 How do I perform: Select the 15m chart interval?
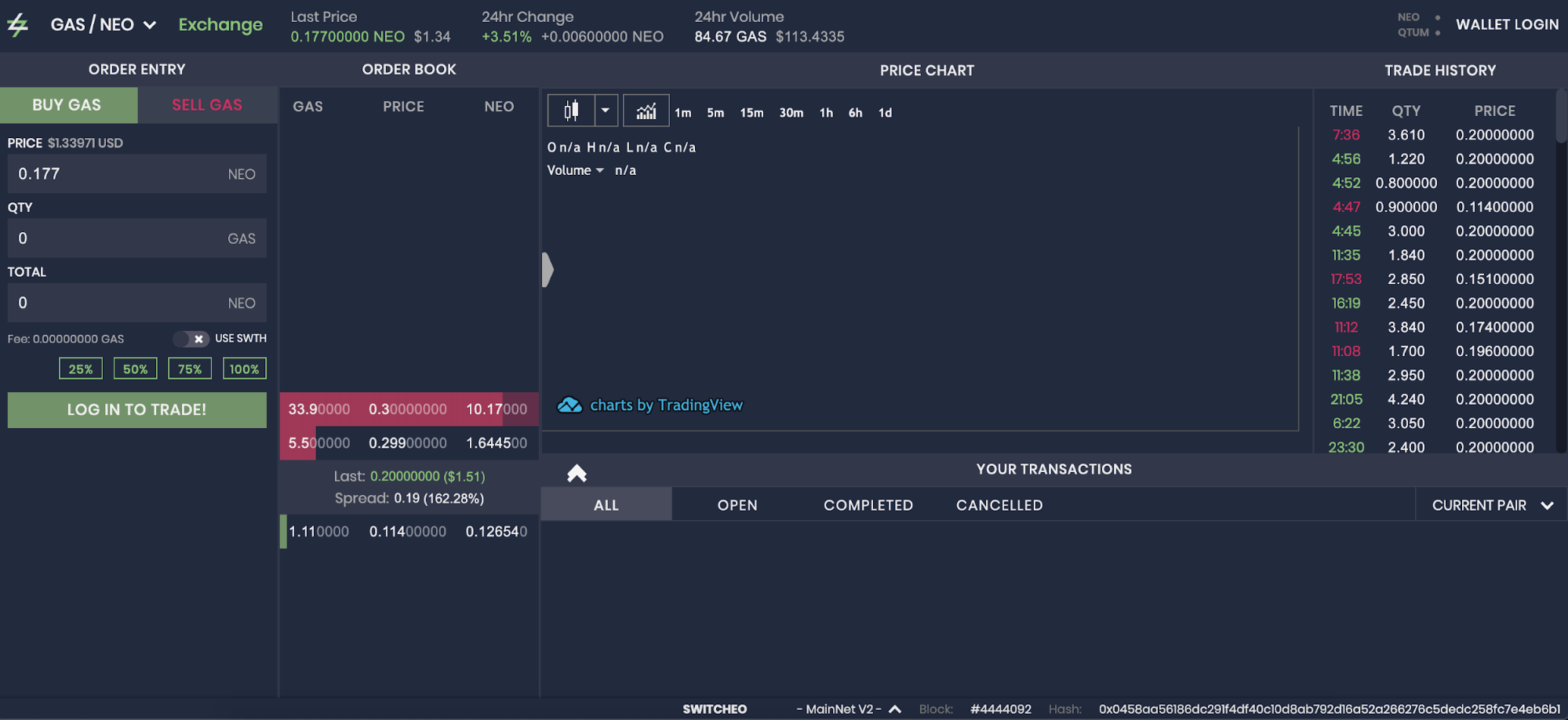[x=751, y=113]
